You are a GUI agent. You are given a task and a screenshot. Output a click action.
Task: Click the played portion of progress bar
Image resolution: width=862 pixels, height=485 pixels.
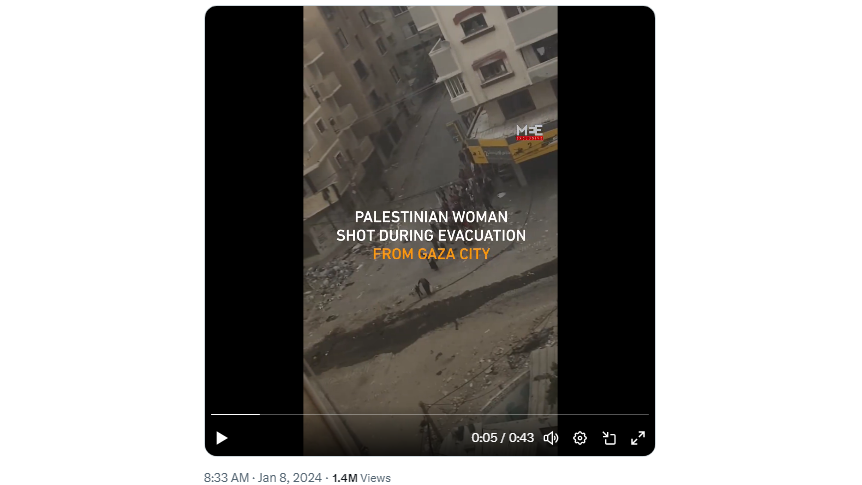point(235,414)
